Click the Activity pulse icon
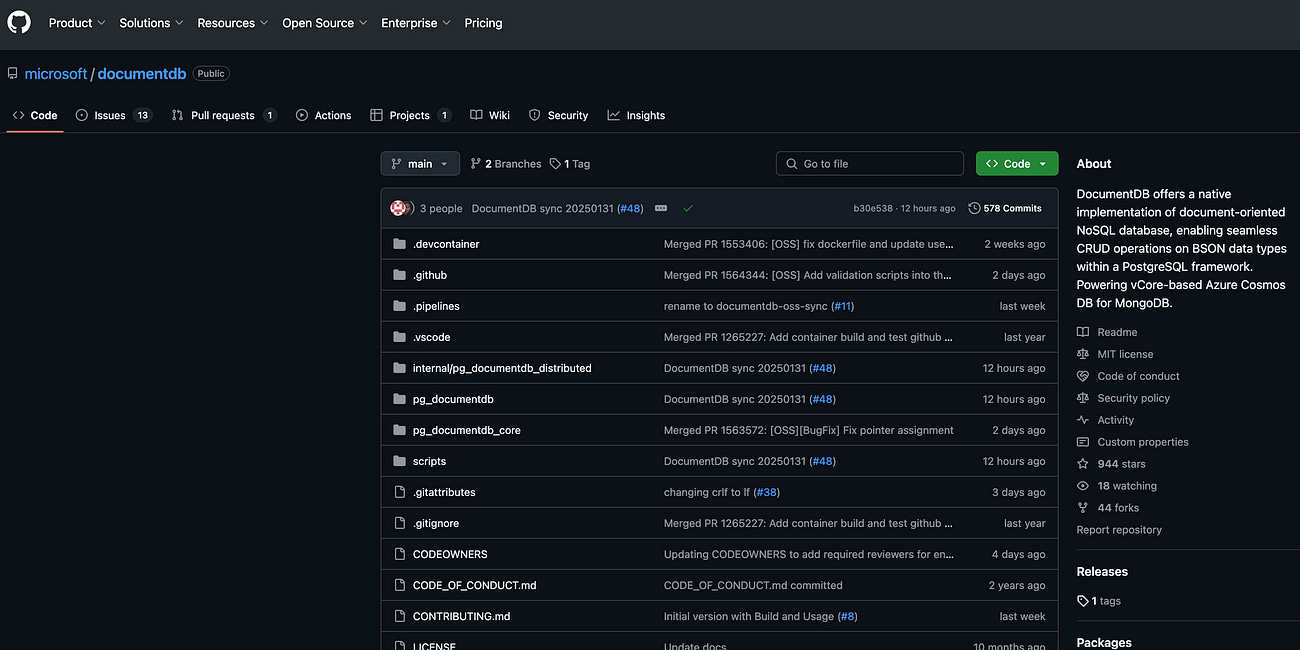The height and width of the screenshot is (650, 1300). [x=1083, y=420]
